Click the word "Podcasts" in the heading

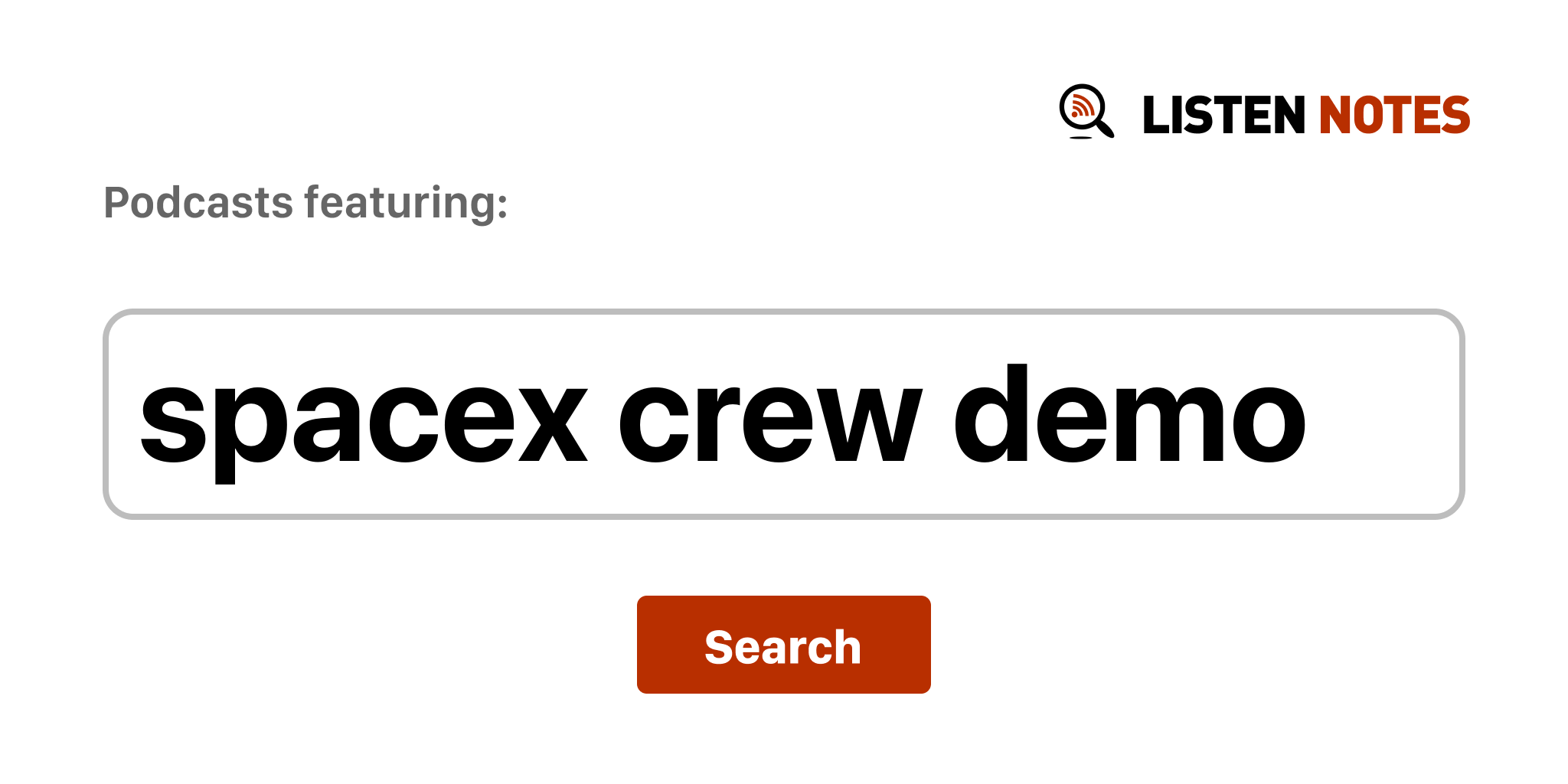[198, 203]
